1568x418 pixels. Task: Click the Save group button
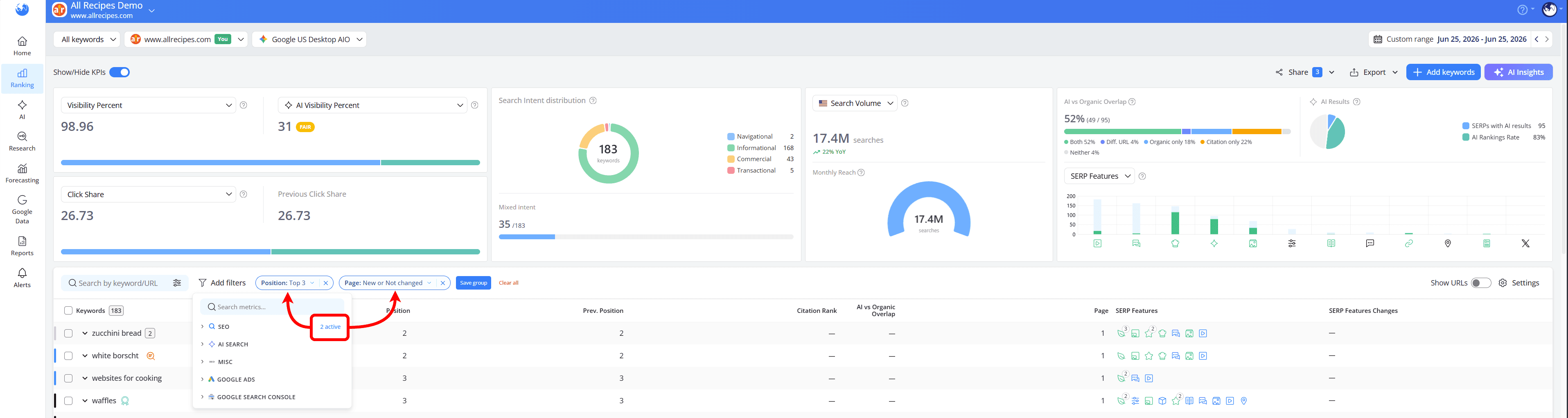[x=473, y=283]
